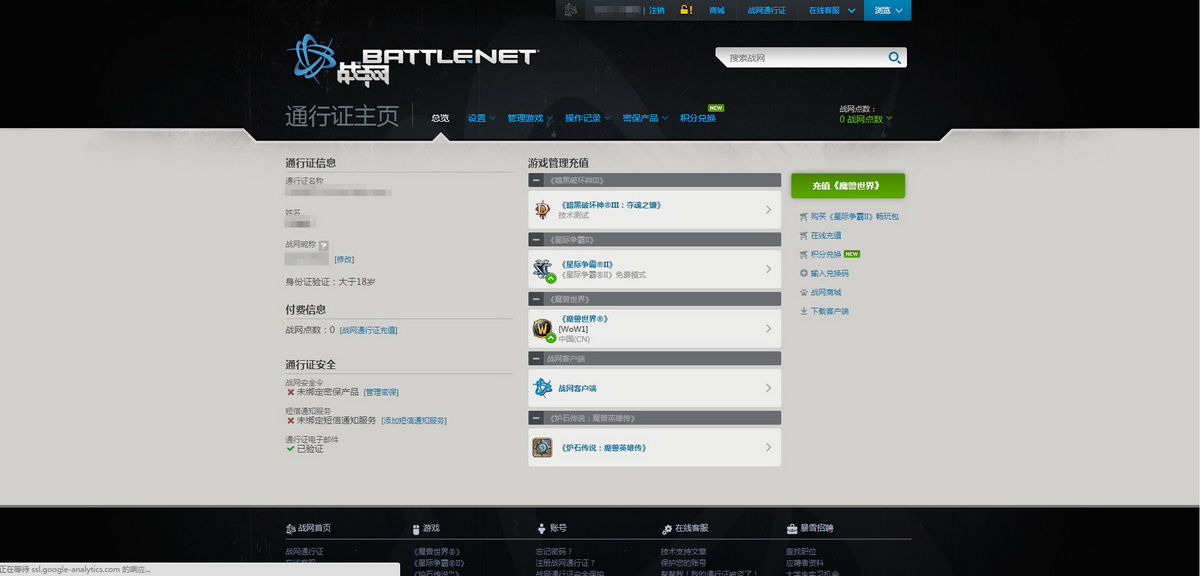The width and height of the screenshot is (1200, 576).
Task: Collapse the 星际争霸II section header
Action: coord(537,240)
